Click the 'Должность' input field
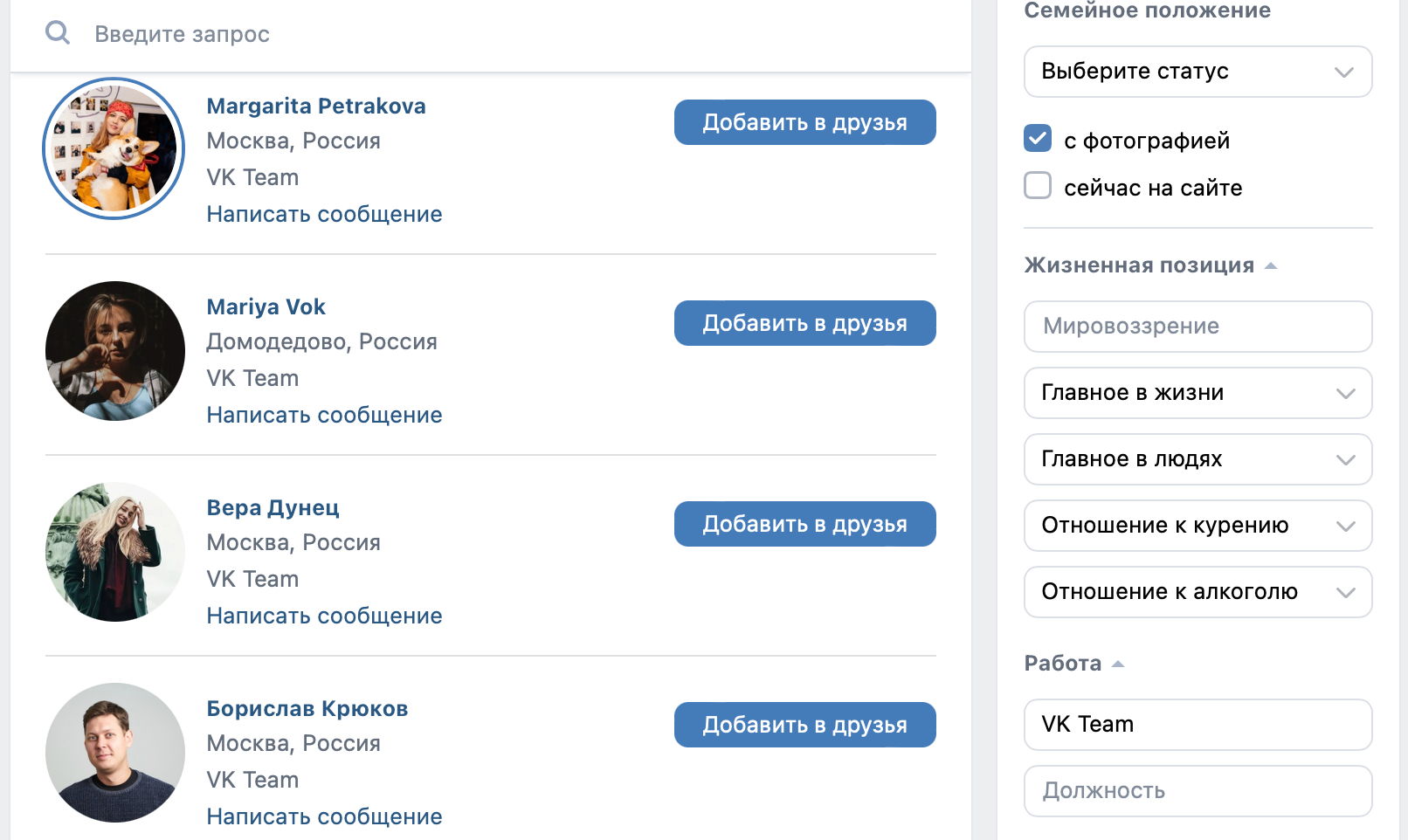1408x840 pixels. coord(1197,791)
